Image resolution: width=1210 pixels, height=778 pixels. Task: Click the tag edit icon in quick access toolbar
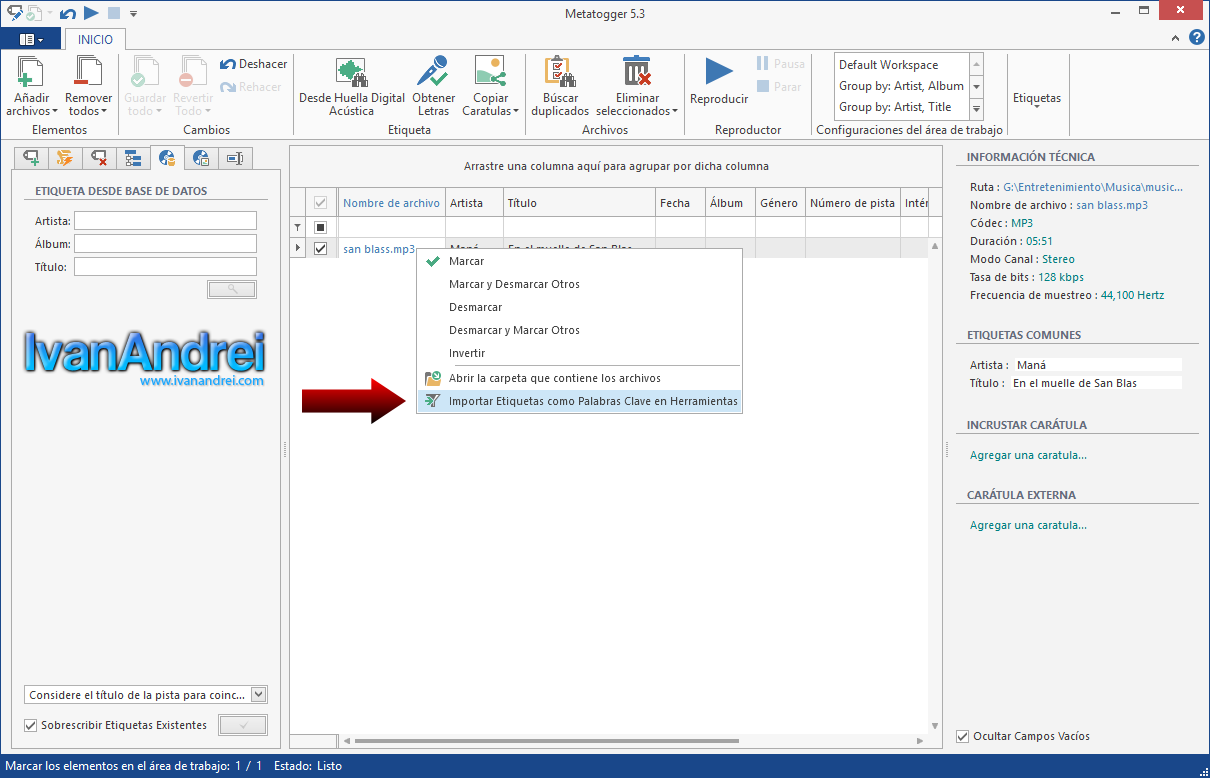14,13
